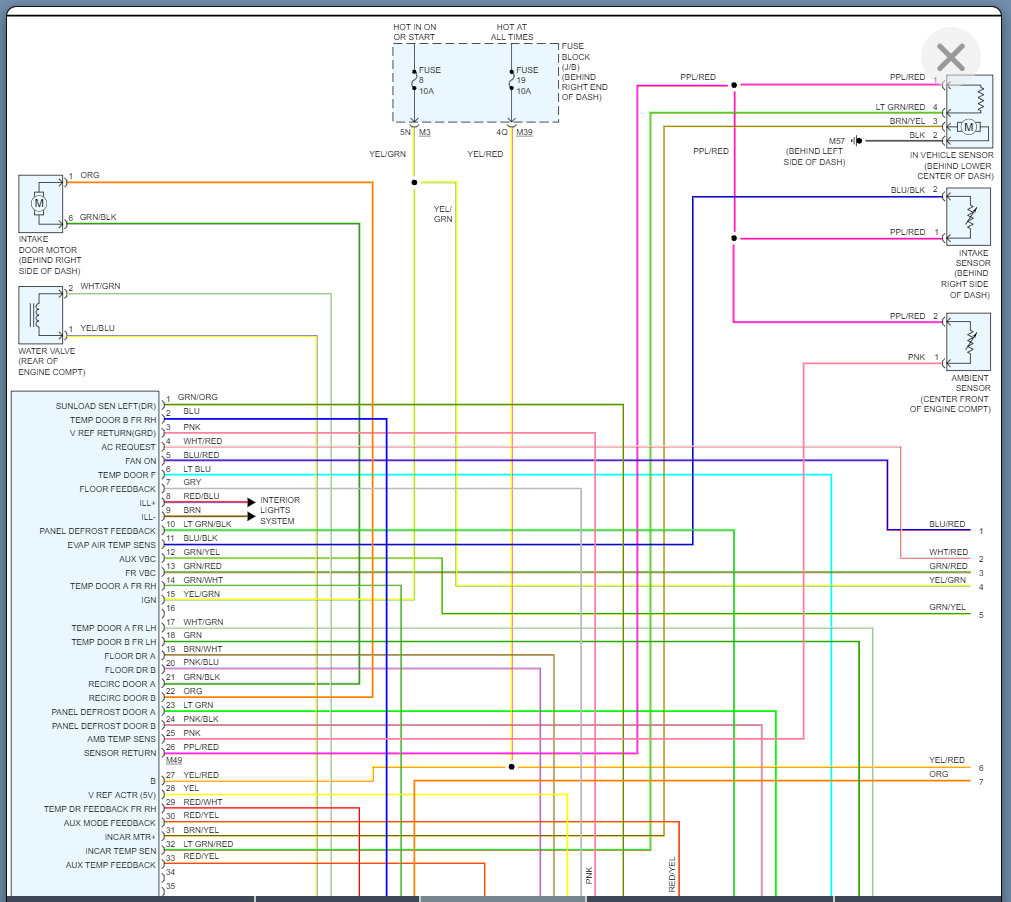Image resolution: width=1011 pixels, height=902 pixels.
Task: Select the PANEL DEFROST FEEDBACK pin label
Action: coord(97,531)
